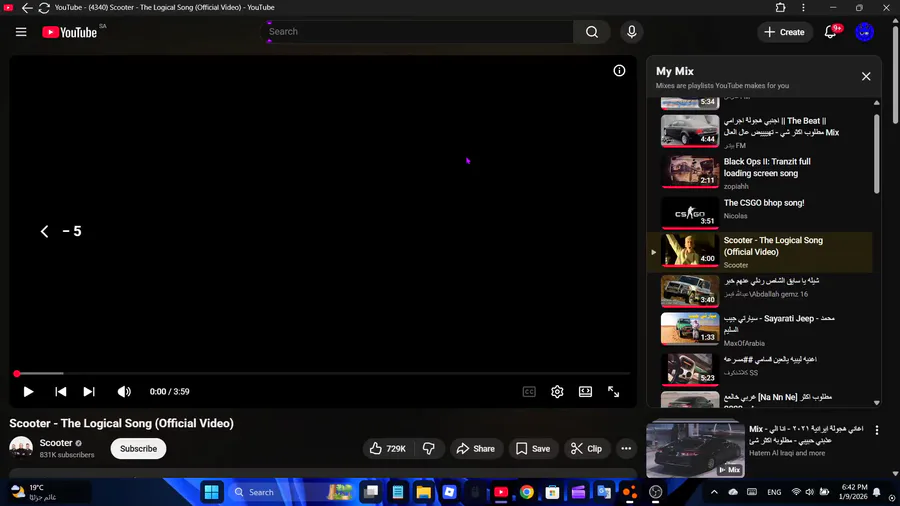Open the 'The Beat' mix video thumbnail
Viewport: 900px width, 506px height.
click(690, 131)
